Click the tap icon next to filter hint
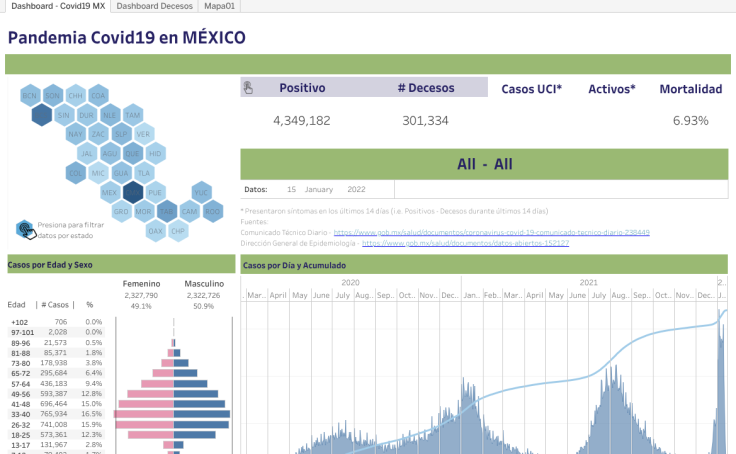 [25, 229]
